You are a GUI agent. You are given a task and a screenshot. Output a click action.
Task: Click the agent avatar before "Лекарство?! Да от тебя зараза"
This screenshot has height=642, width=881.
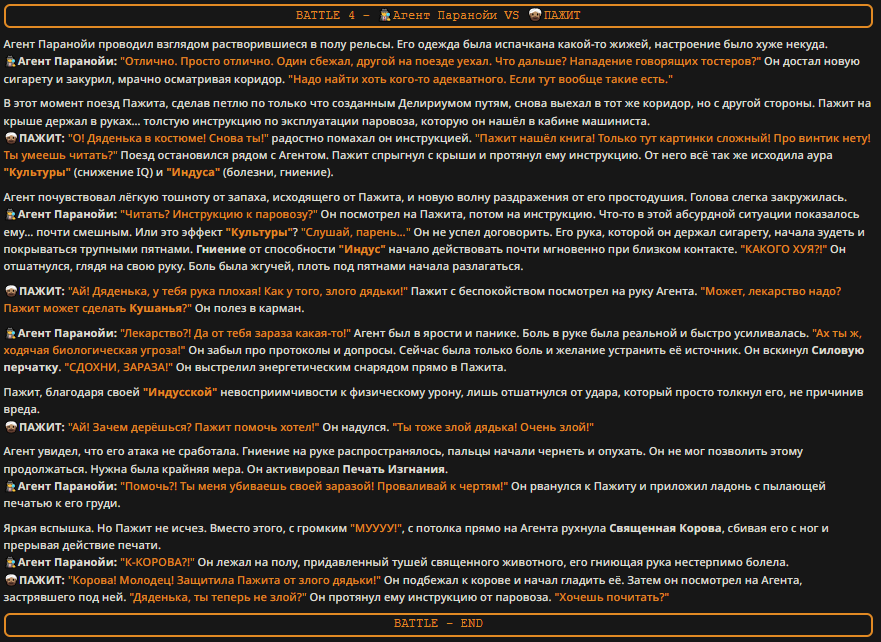pyautogui.click(x=10, y=334)
